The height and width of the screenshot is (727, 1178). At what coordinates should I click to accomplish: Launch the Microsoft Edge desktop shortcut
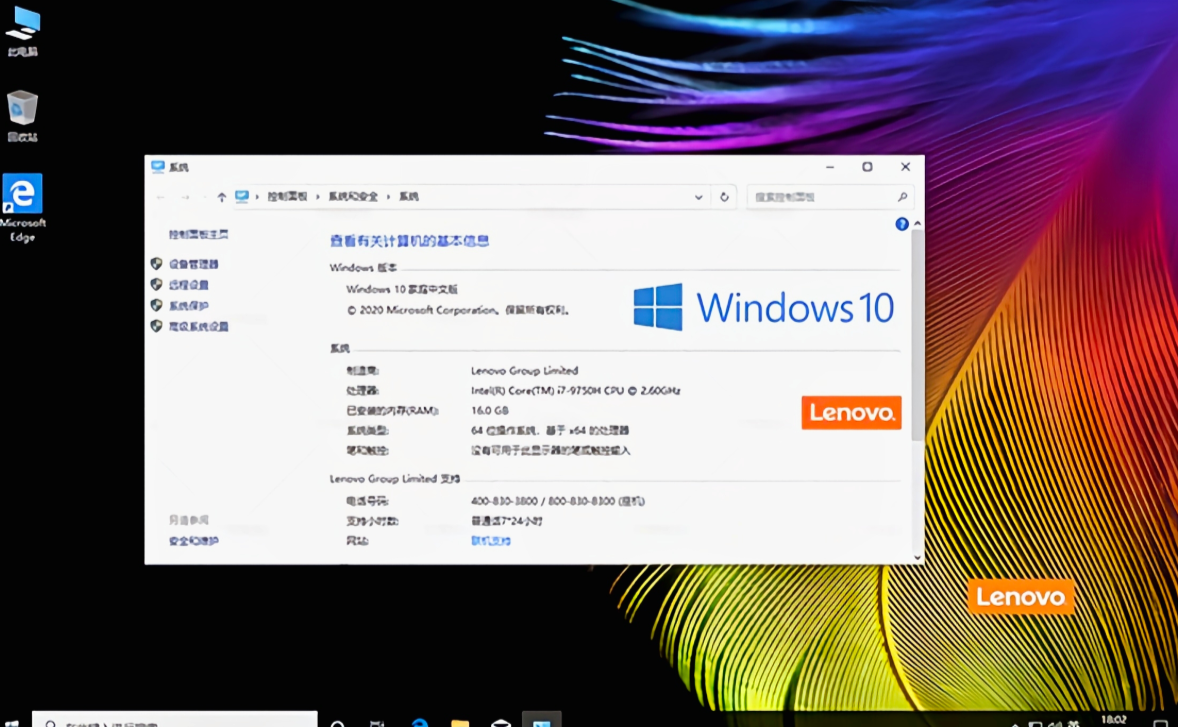tap(23, 207)
